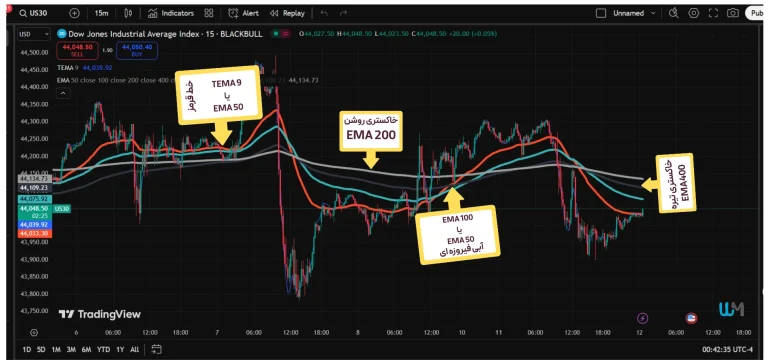
Task: Click the 44,109.23 price scale label
Action: click(x=35, y=188)
